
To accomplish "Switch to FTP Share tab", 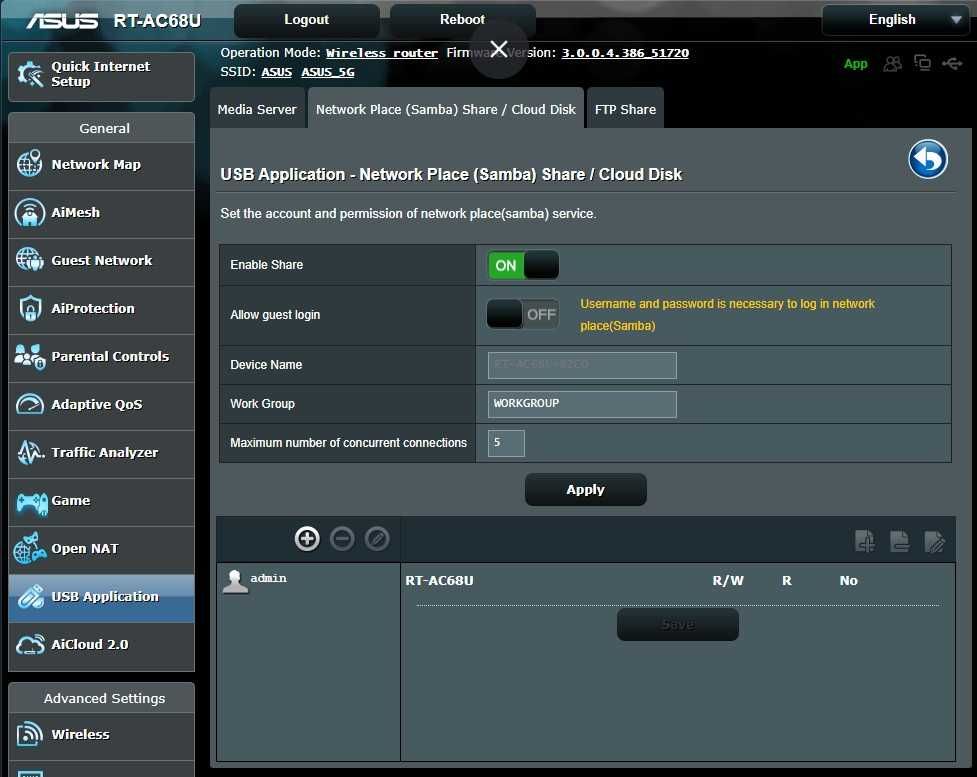I will tap(625, 110).
